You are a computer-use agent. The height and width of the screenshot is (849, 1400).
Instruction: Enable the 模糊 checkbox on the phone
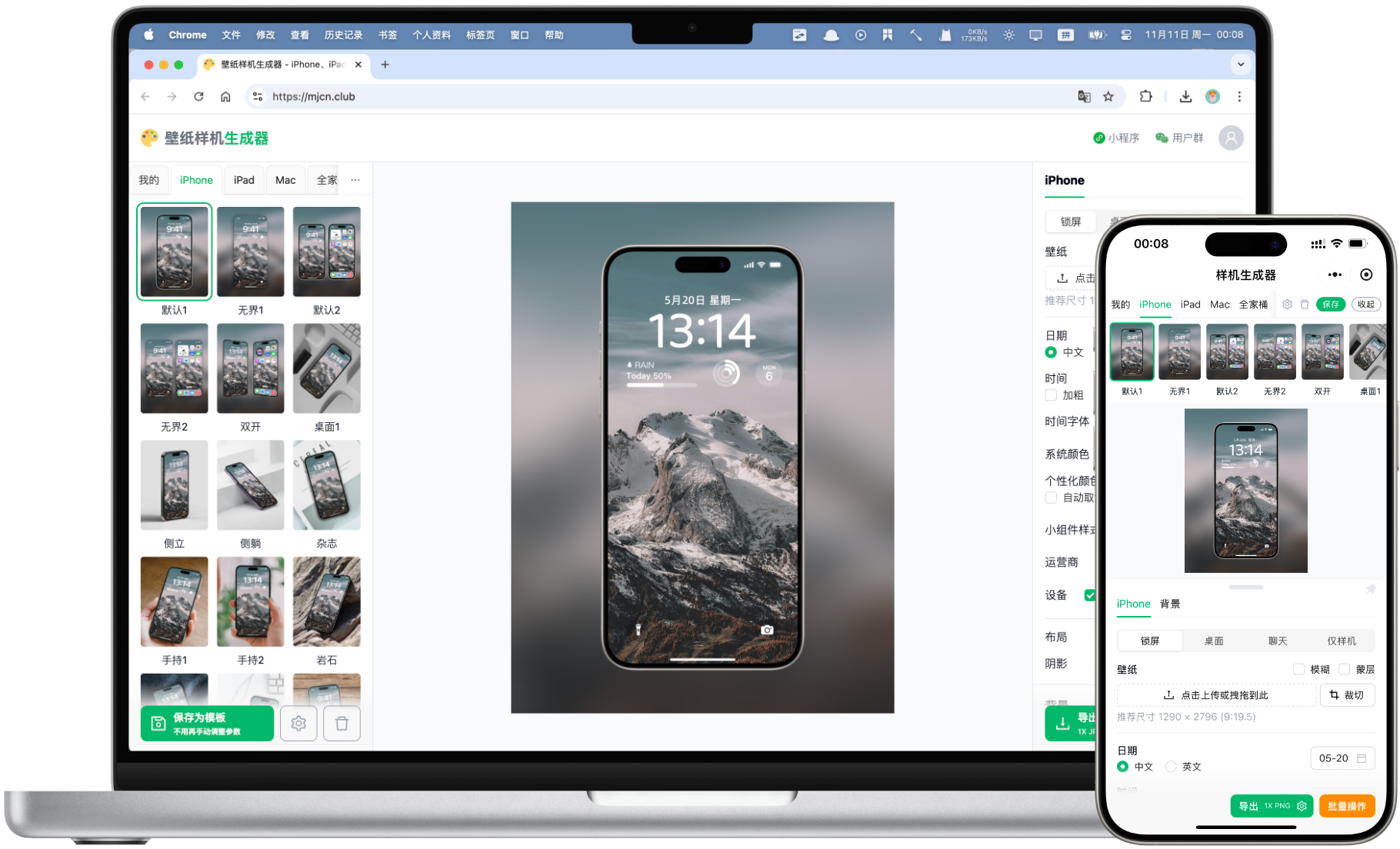point(1299,669)
